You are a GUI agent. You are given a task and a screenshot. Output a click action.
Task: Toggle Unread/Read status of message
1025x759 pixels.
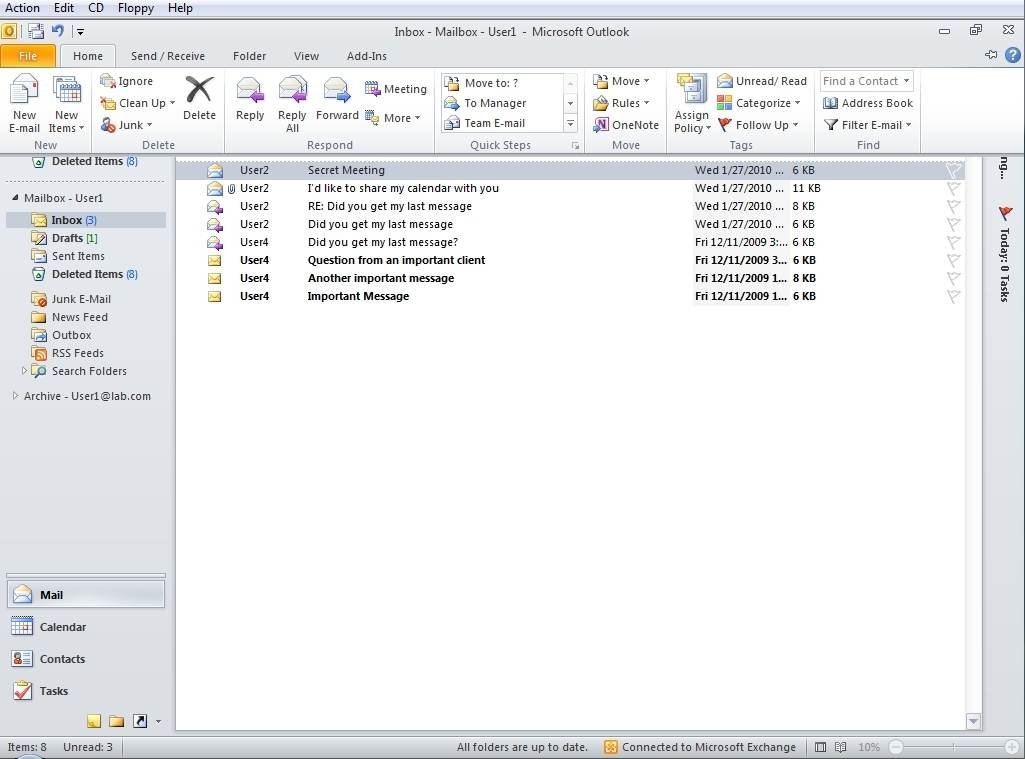(762, 81)
